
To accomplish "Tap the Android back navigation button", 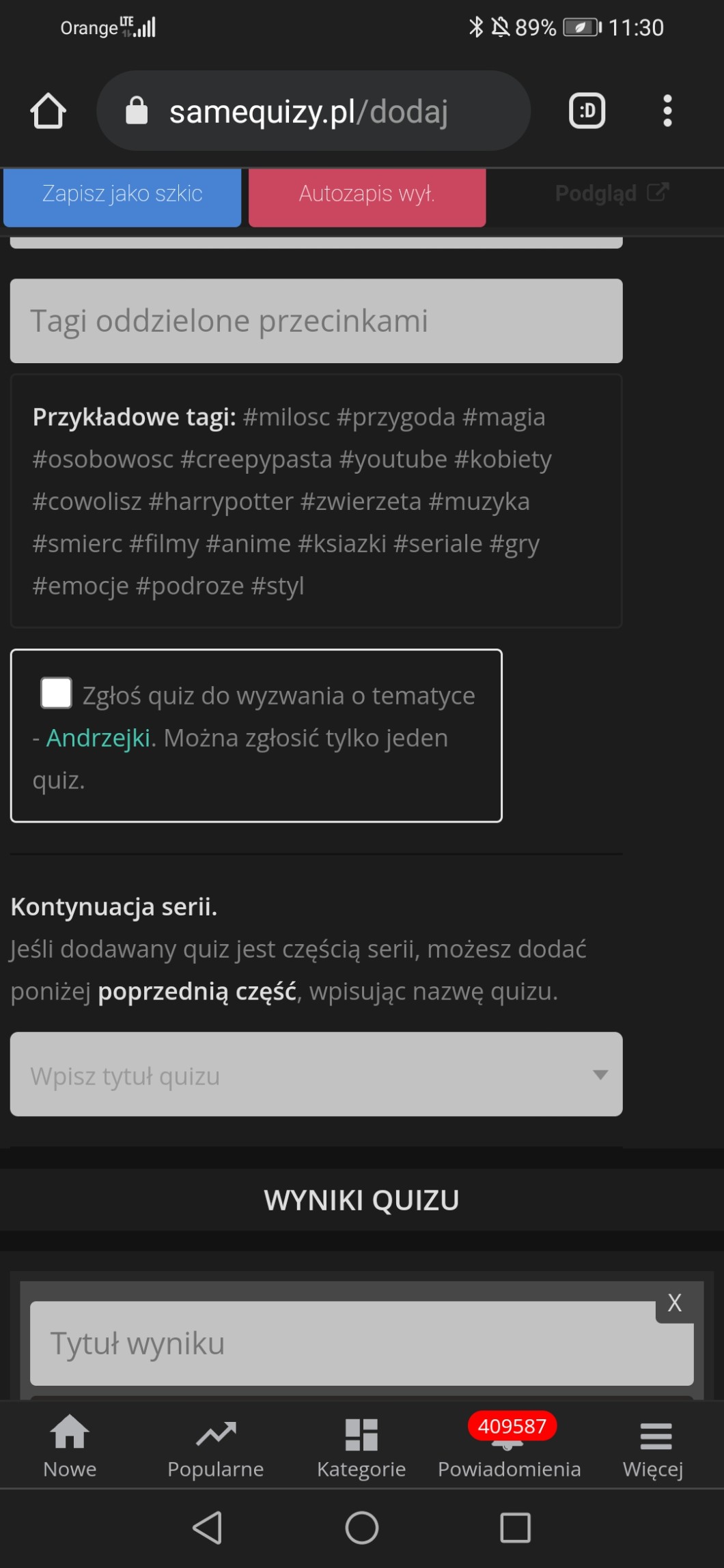I will (207, 1527).
